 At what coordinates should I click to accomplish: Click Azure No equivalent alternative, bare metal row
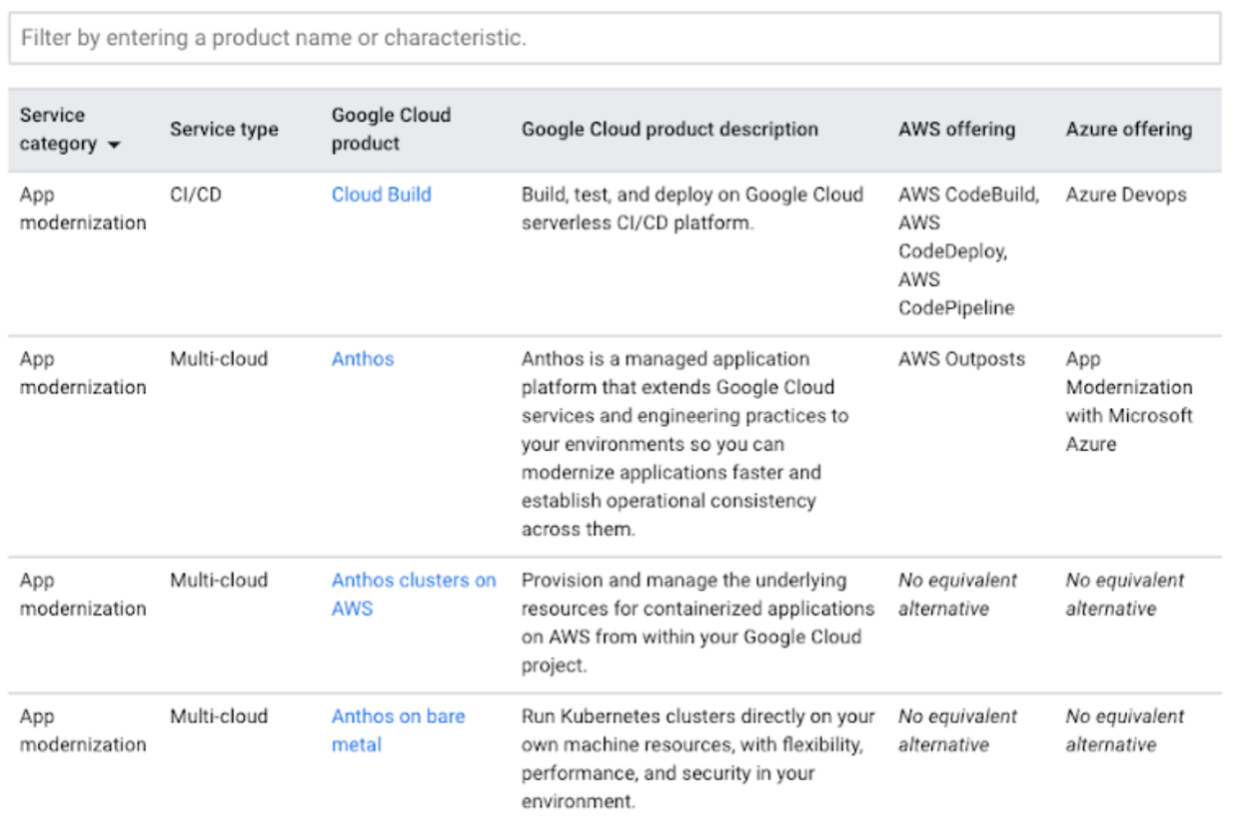tap(1125, 730)
